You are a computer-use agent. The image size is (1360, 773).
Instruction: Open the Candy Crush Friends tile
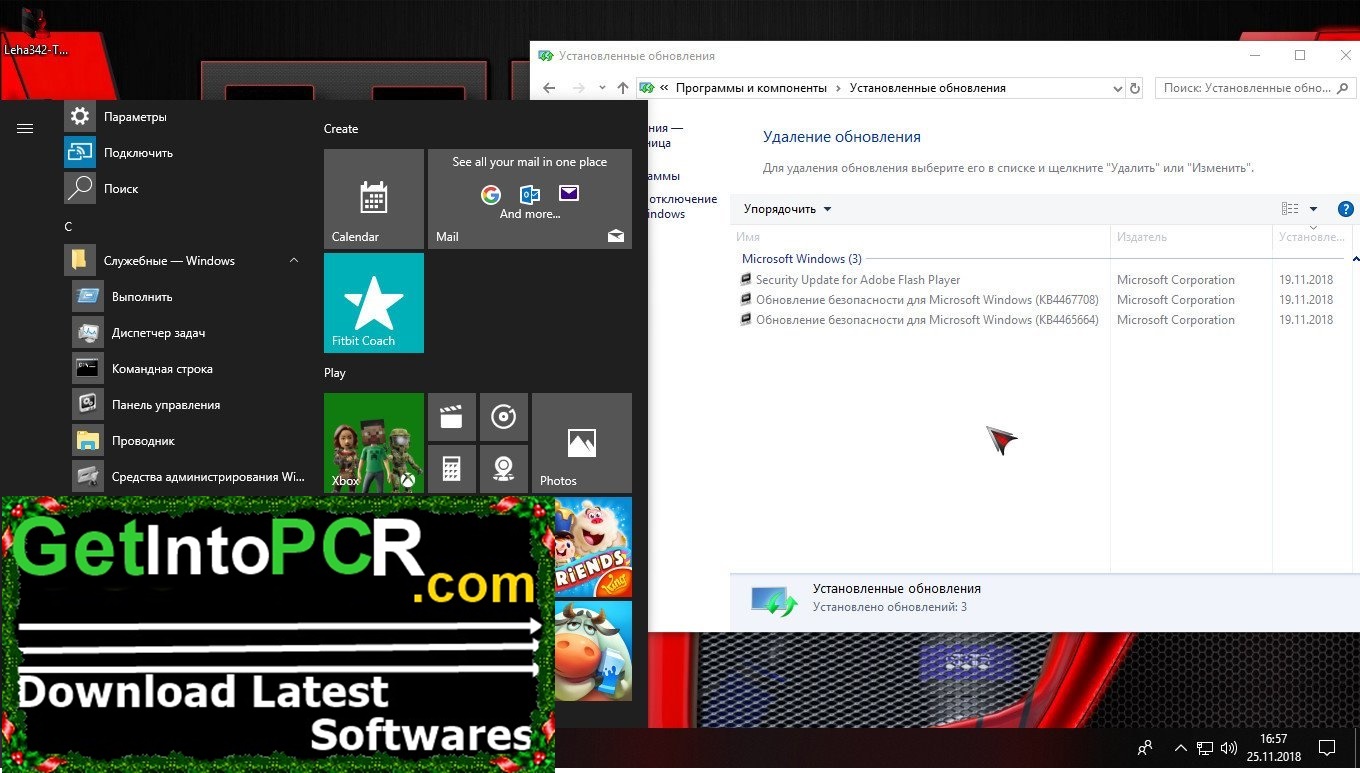tap(593, 547)
